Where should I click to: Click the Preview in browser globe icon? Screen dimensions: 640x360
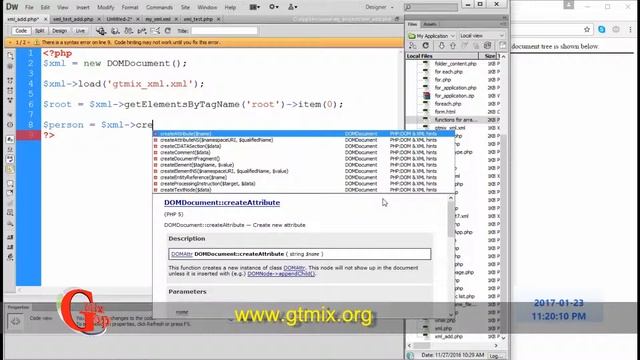click(x=101, y=31)
